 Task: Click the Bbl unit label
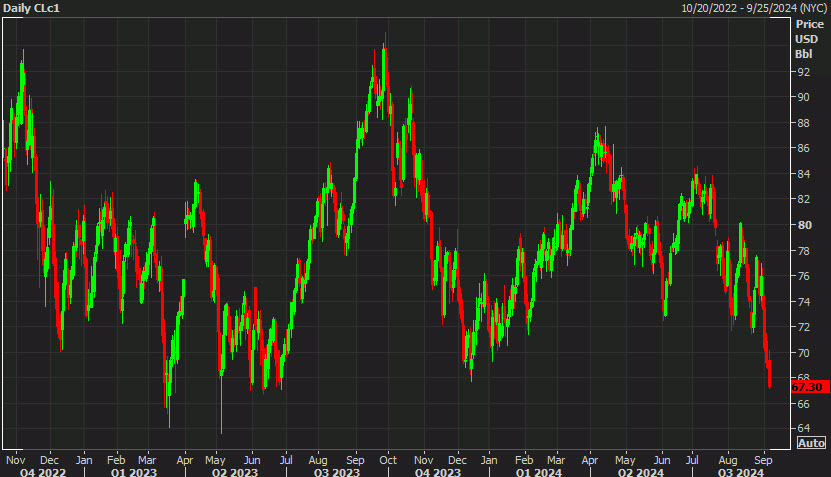(x=803, y=54)
